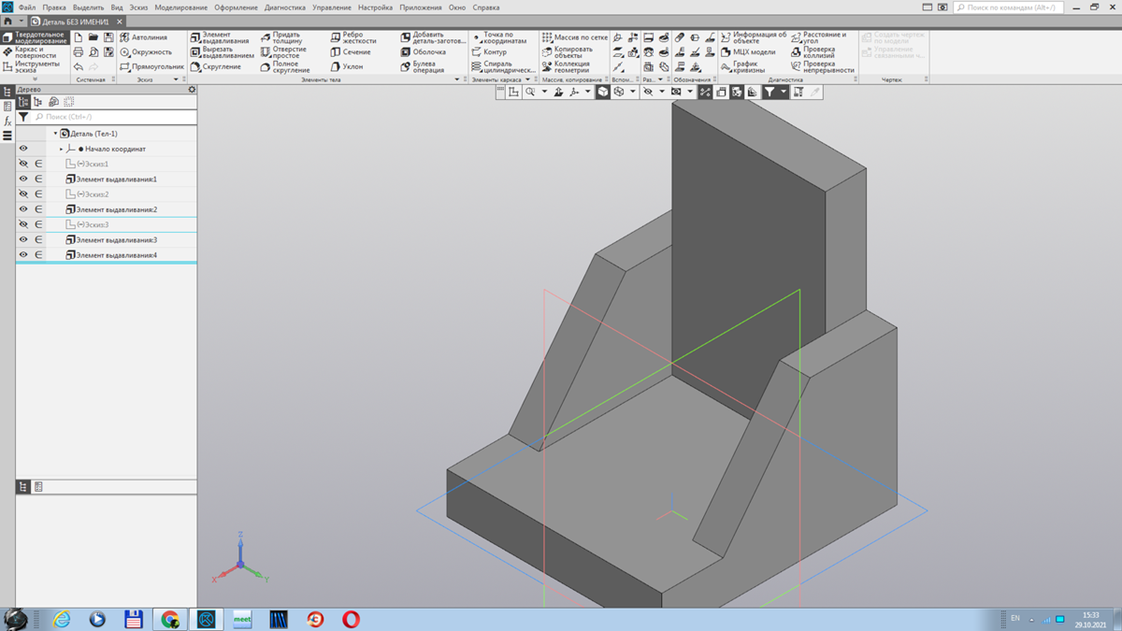Switch to Деталь БЕЗ ИМЕНИ1 document tab
This screenshot has width=1122, height=631.
(x=75, y=21)
